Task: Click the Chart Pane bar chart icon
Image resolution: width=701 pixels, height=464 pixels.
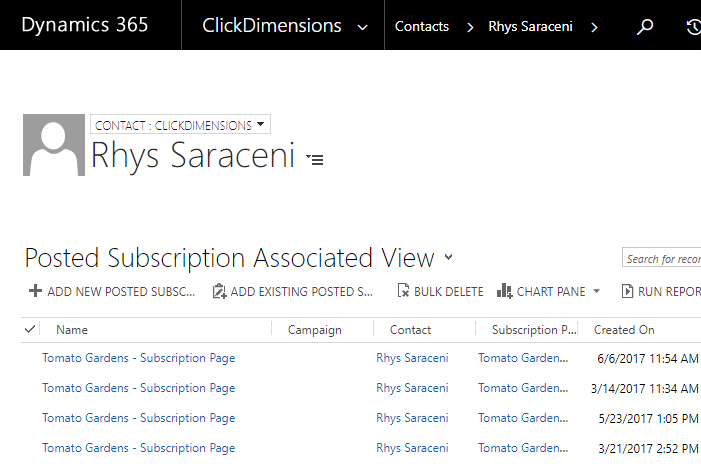Action: point(504,291)
